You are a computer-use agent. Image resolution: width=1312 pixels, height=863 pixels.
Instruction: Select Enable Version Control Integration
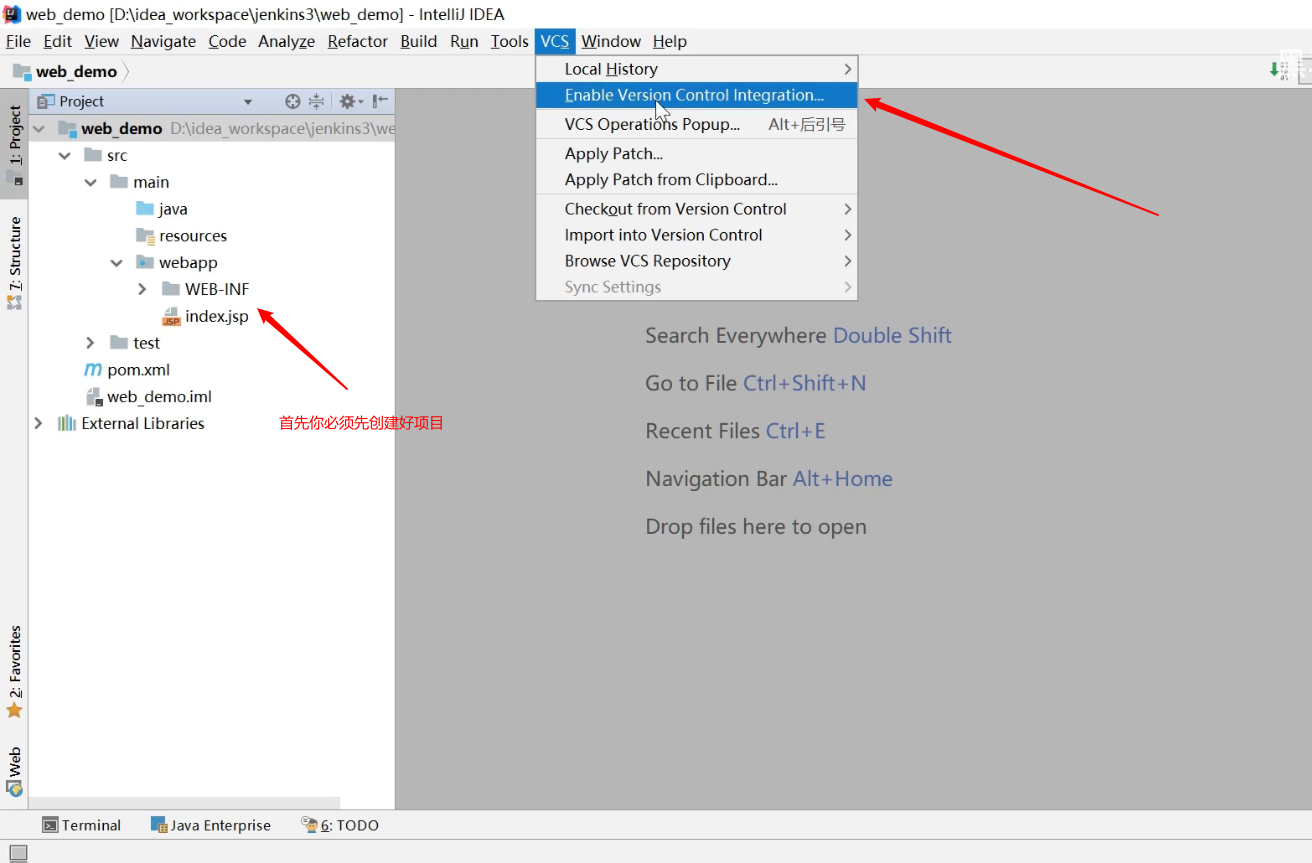click(697, 95)
